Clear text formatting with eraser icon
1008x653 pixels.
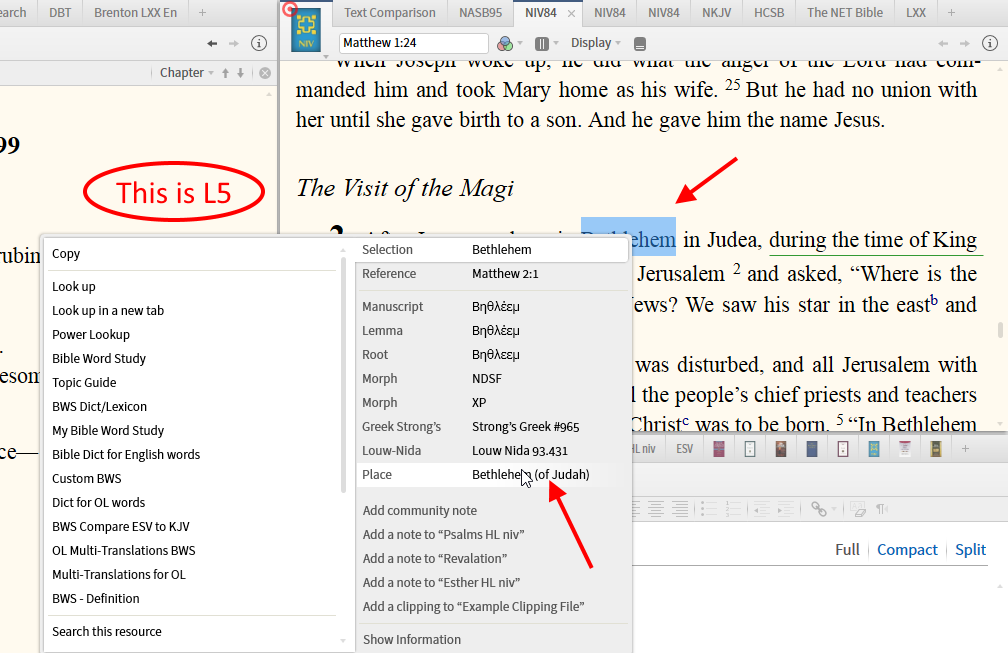858,509
